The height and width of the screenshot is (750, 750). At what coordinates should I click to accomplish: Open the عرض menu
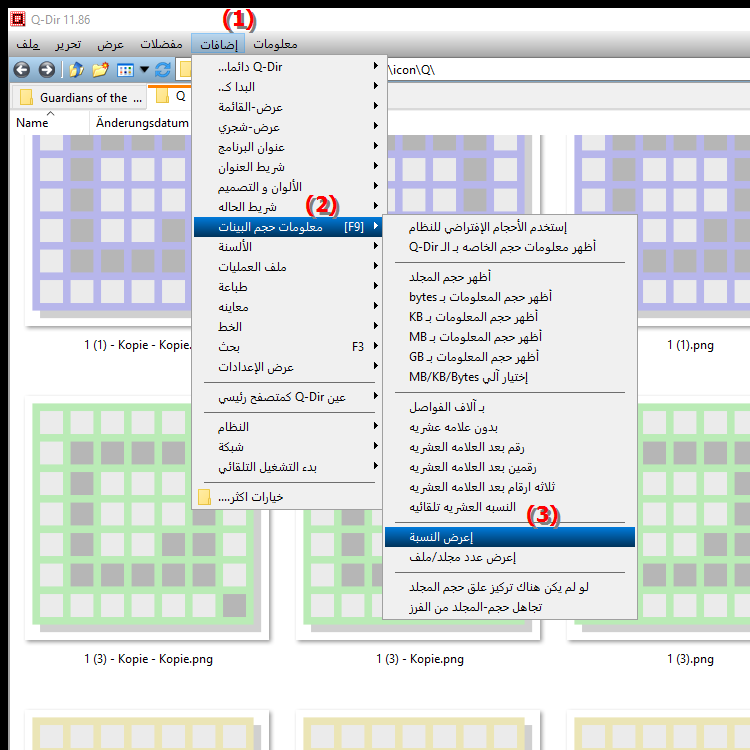coord(110,44)
